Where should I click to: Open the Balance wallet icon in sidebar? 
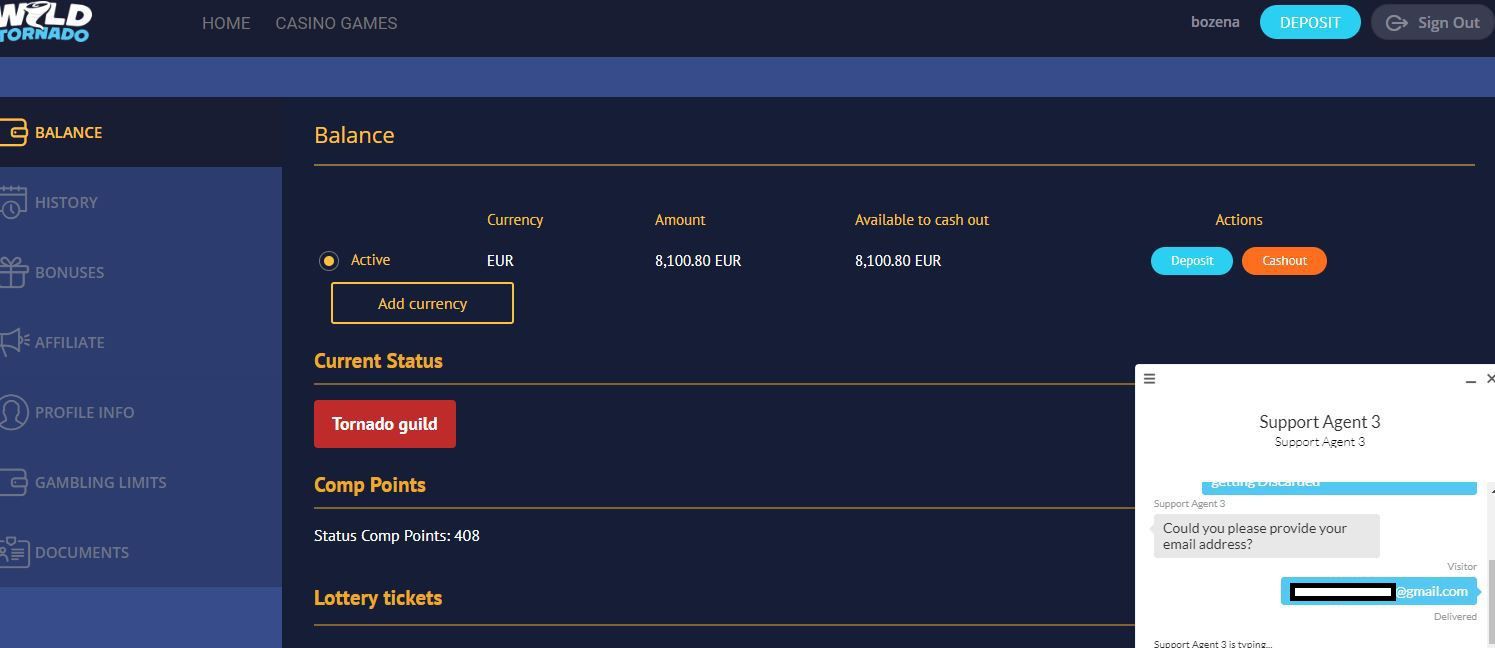pos(13,133)
